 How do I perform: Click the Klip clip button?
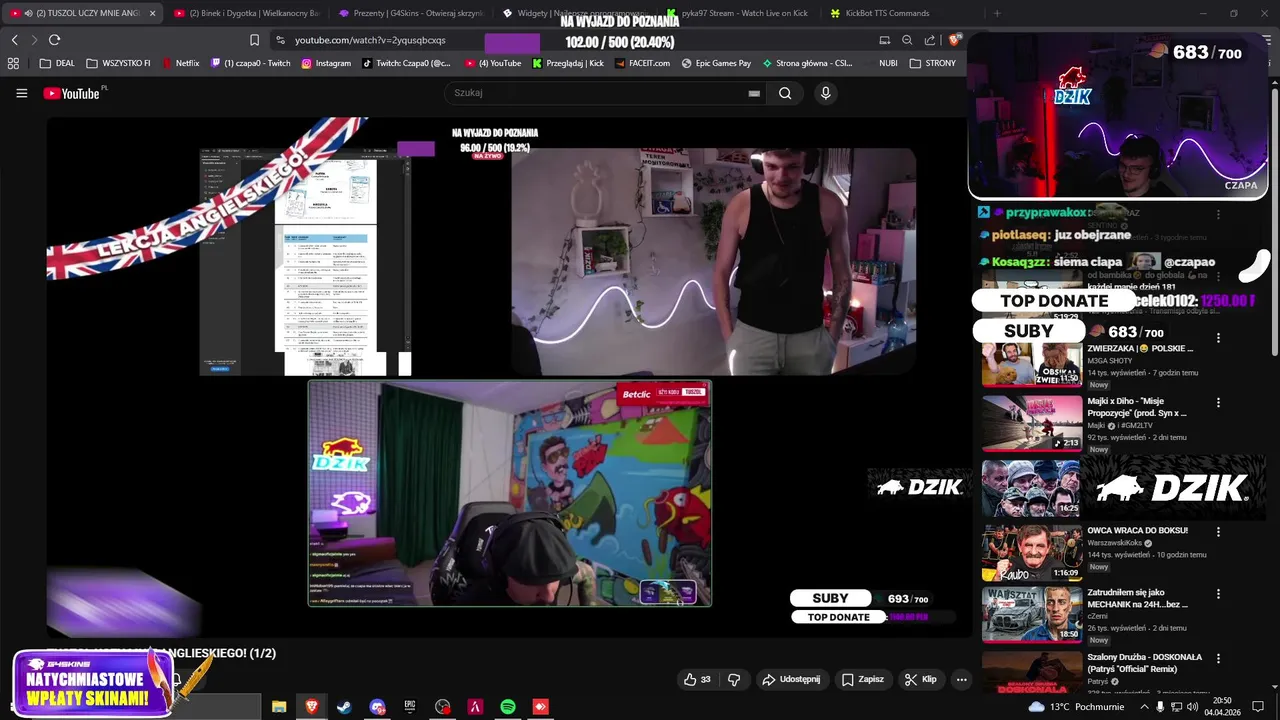920,679
